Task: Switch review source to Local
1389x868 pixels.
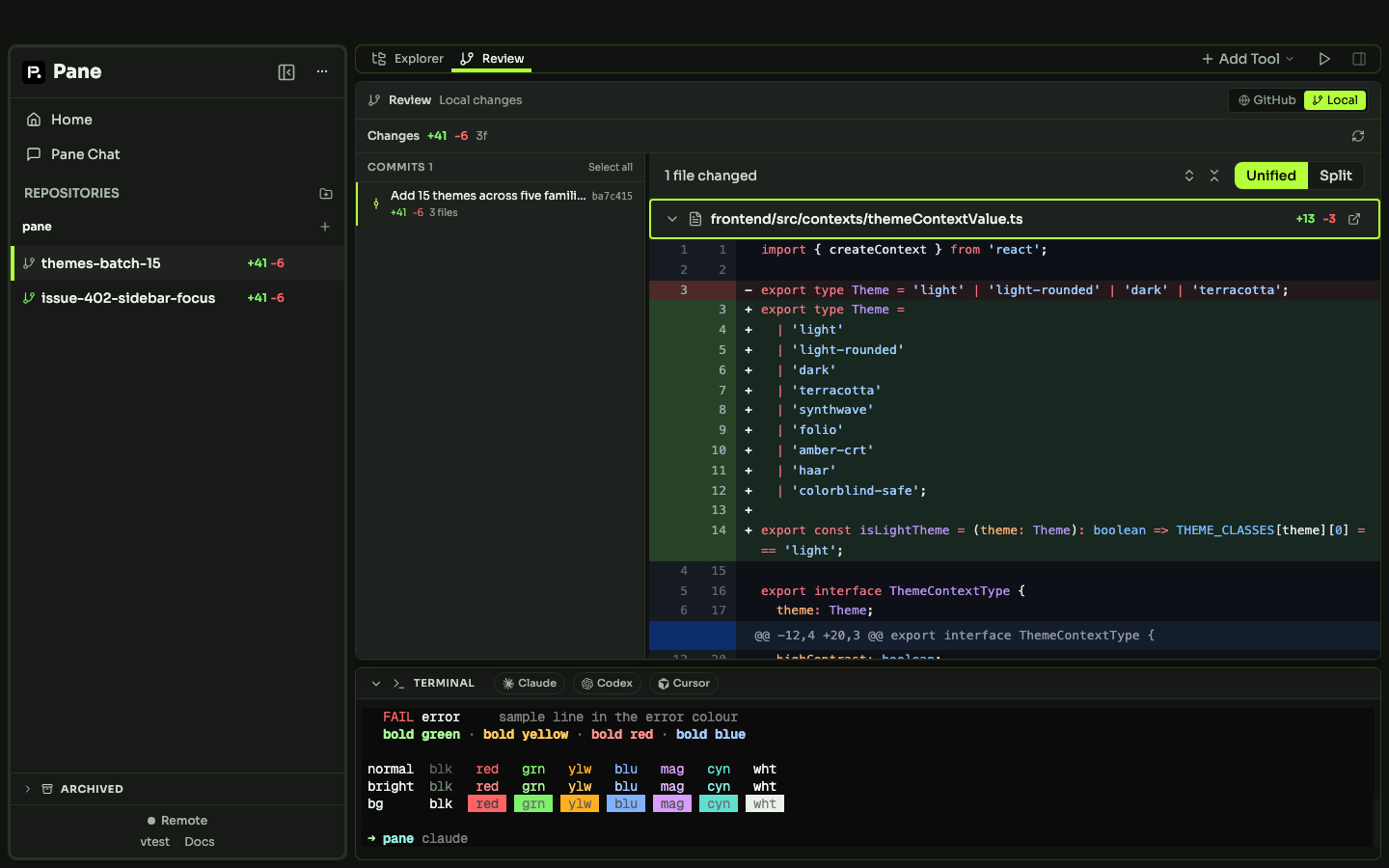Action: [1335, 100]
